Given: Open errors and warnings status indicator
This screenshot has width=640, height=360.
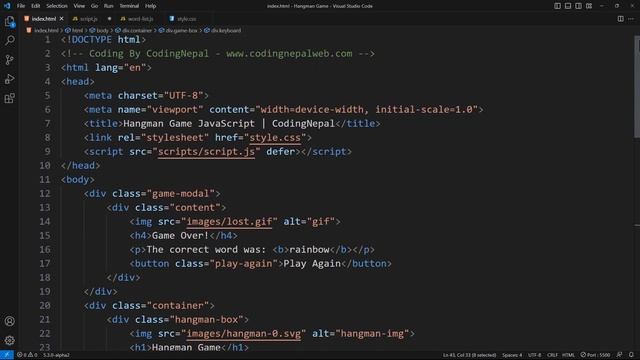Looking at the screenshot, I should pyautogui.click(x=27, y=355).
